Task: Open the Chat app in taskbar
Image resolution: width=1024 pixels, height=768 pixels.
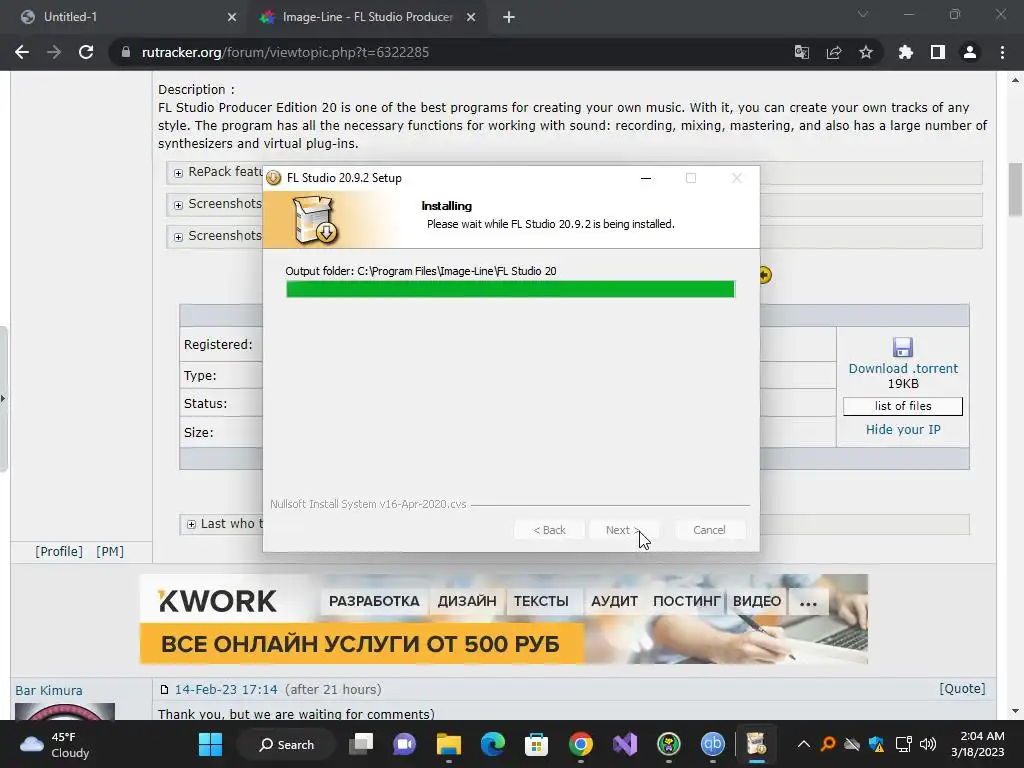Action: point(404,744)
